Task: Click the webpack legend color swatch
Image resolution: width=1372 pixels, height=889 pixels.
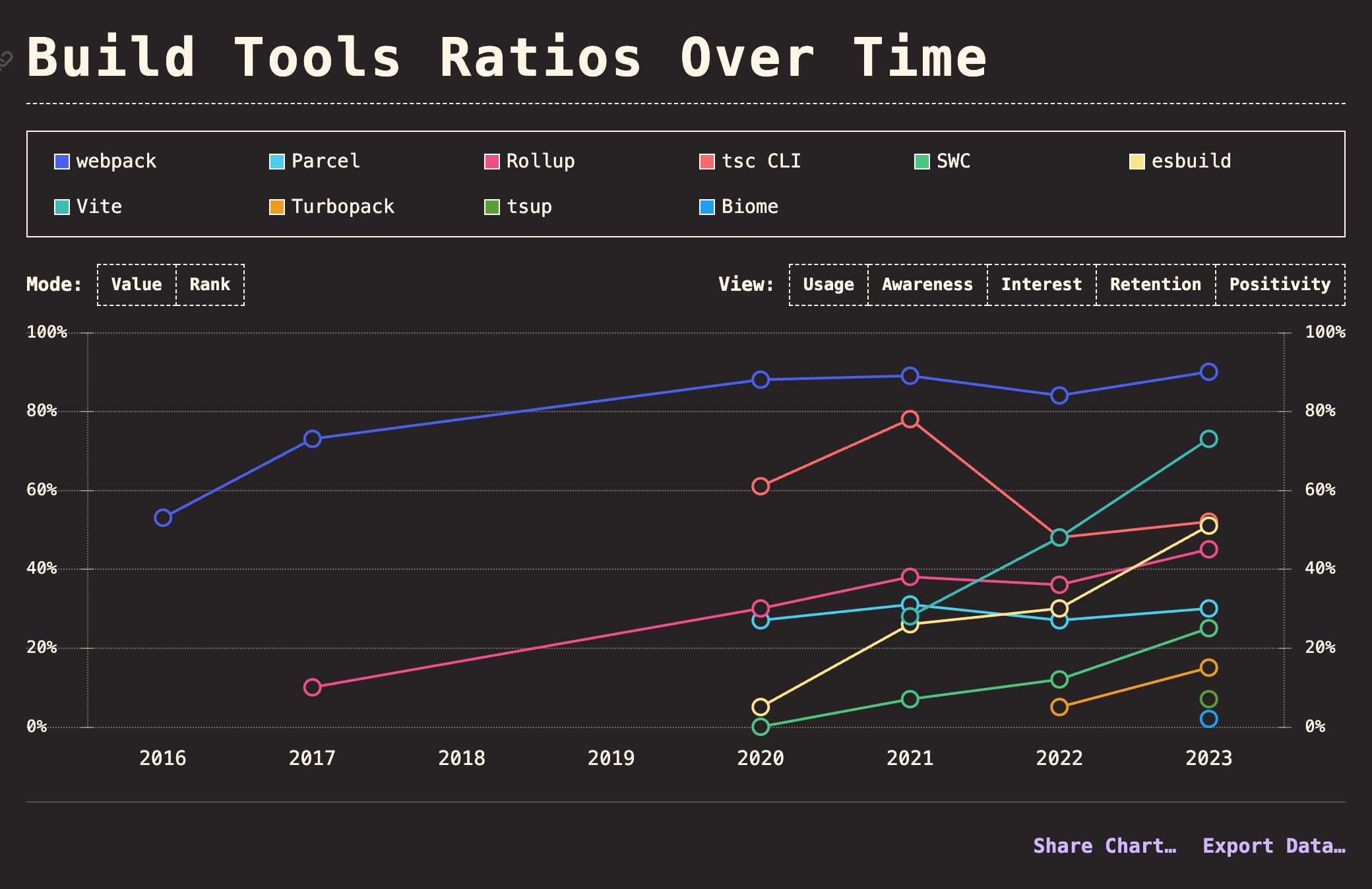Action: pos(62,162)
